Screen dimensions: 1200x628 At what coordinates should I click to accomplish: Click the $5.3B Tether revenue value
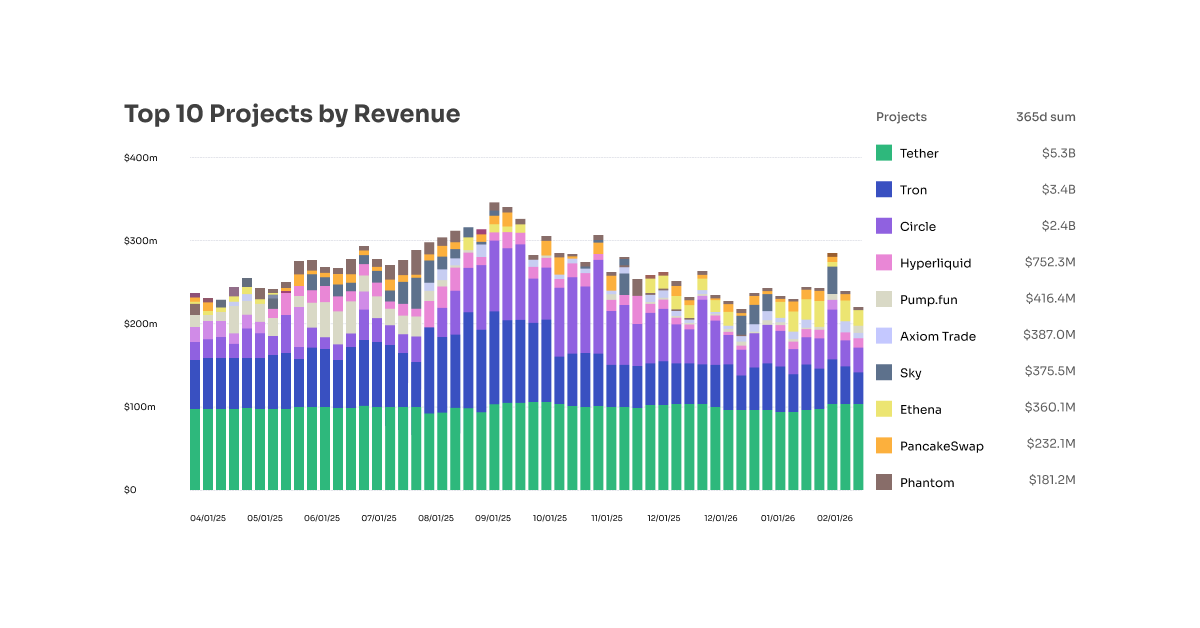coord(1058,153)
